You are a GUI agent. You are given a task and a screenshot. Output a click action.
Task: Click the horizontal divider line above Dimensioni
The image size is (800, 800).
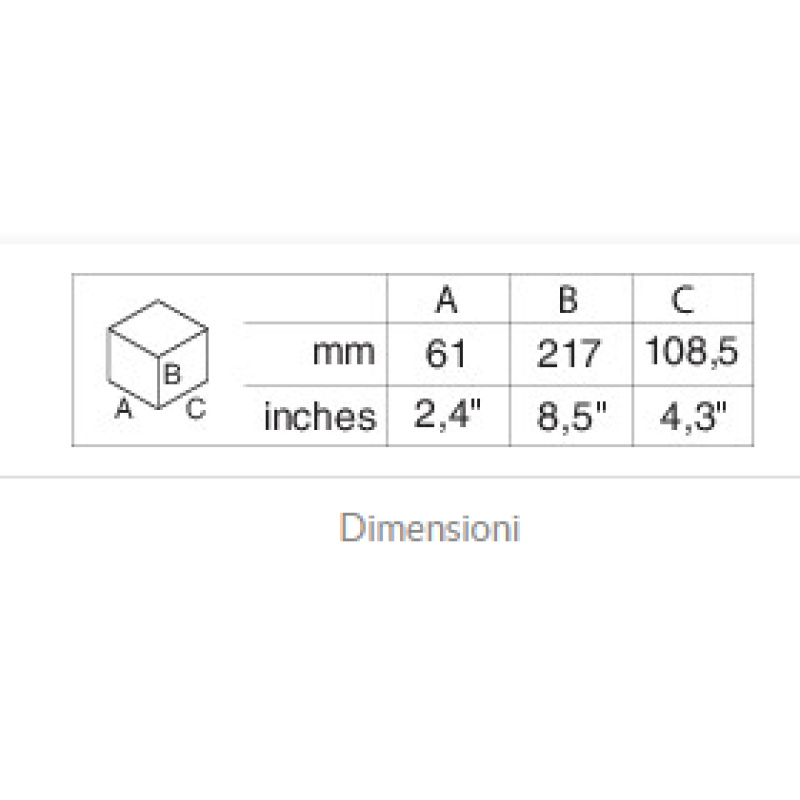click(x=400, y=477)
